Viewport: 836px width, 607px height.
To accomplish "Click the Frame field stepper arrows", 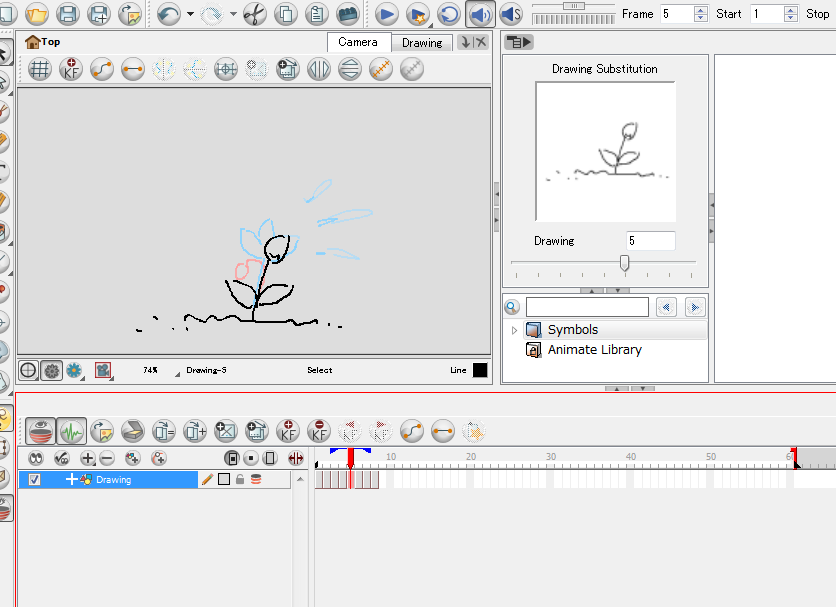I will [x=701, y=14].
